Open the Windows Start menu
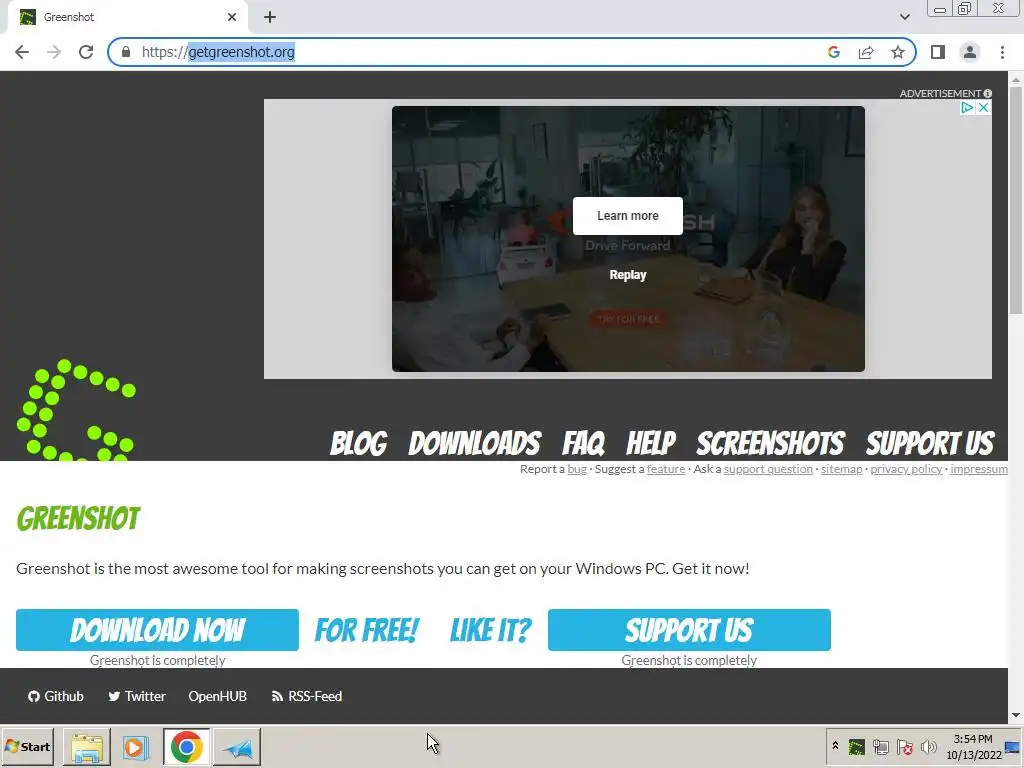The height and width of the screenshot is (768, 1024). [x=27, y=746]
